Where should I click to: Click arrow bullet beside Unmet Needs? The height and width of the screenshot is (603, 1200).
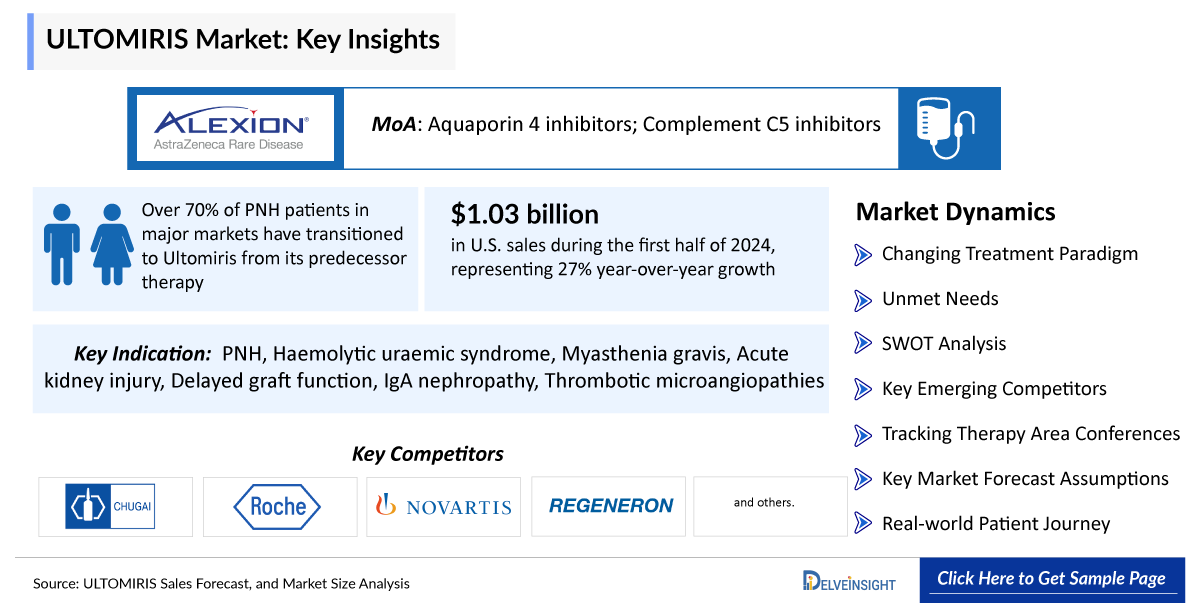(x=863, y=299)
